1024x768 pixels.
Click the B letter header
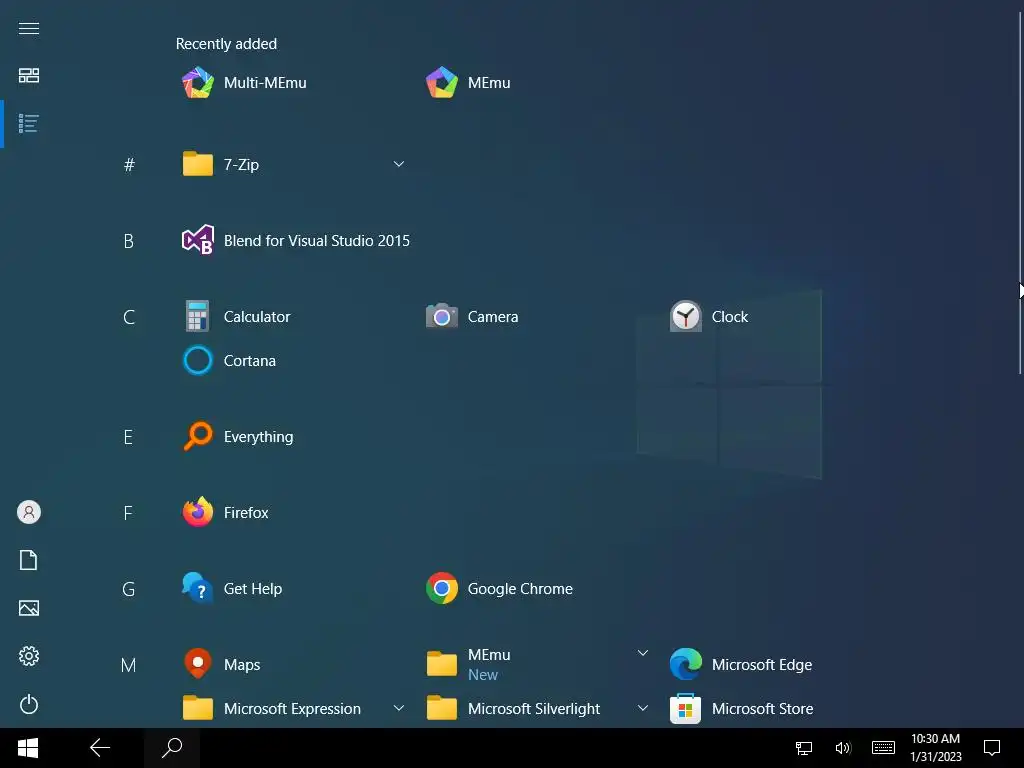[129, 241]
